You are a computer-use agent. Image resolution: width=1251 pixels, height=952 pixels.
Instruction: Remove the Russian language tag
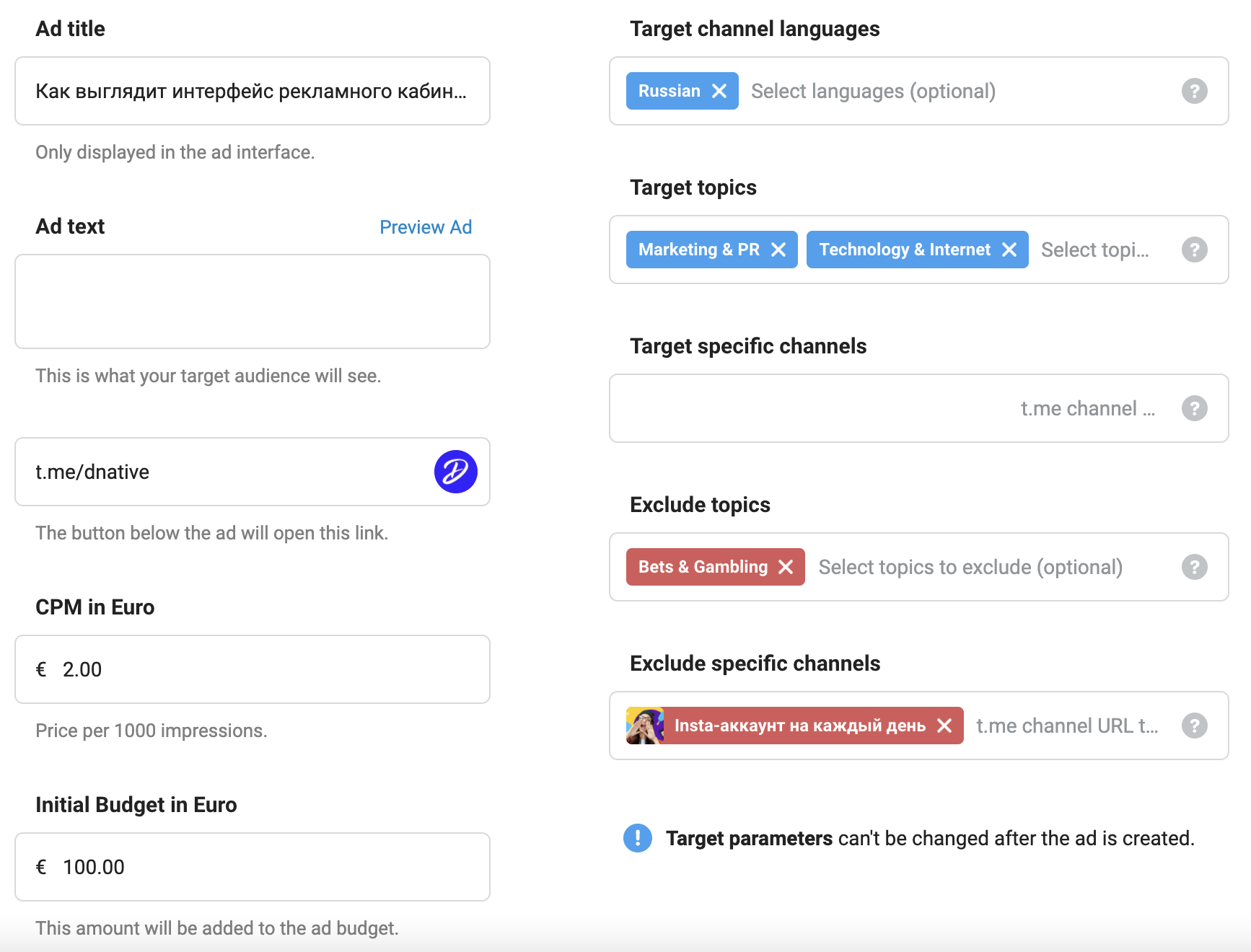click(x=719, y=91)
